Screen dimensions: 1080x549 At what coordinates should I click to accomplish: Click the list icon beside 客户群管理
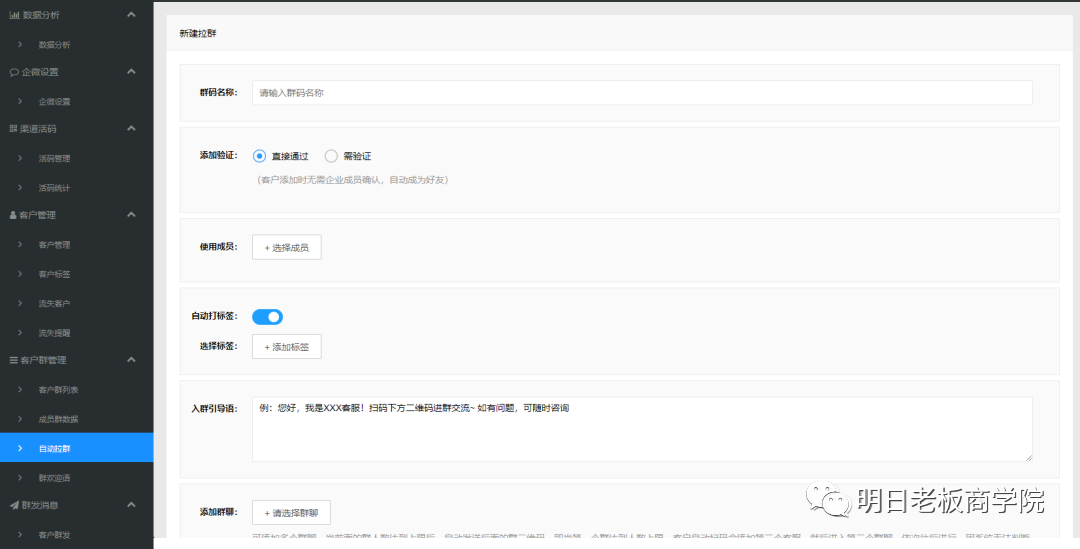[13, 360]
